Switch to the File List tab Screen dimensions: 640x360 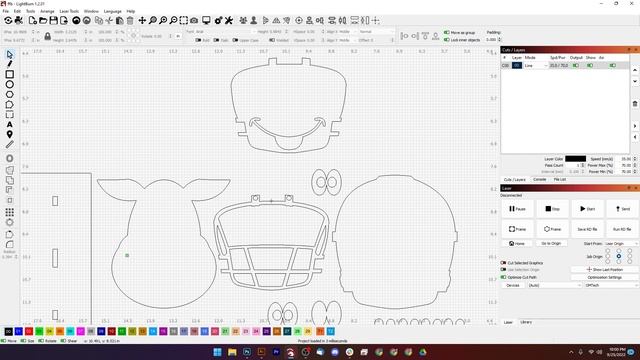point(560,180)
